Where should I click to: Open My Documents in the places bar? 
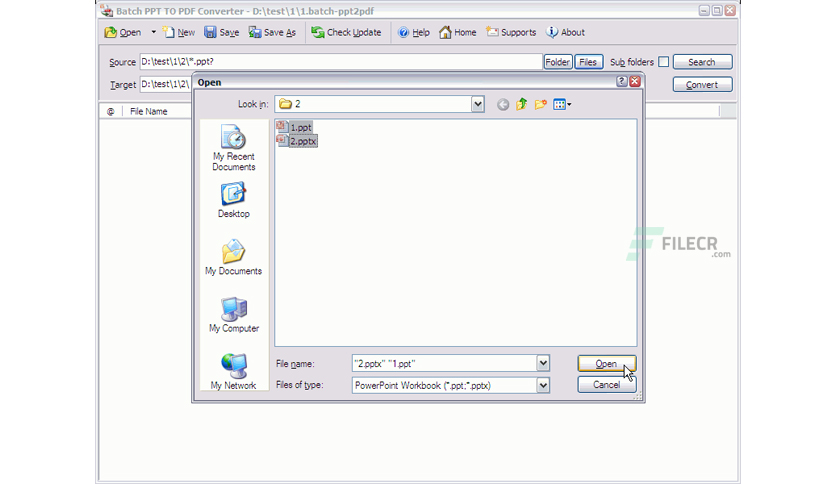(234, 257)
